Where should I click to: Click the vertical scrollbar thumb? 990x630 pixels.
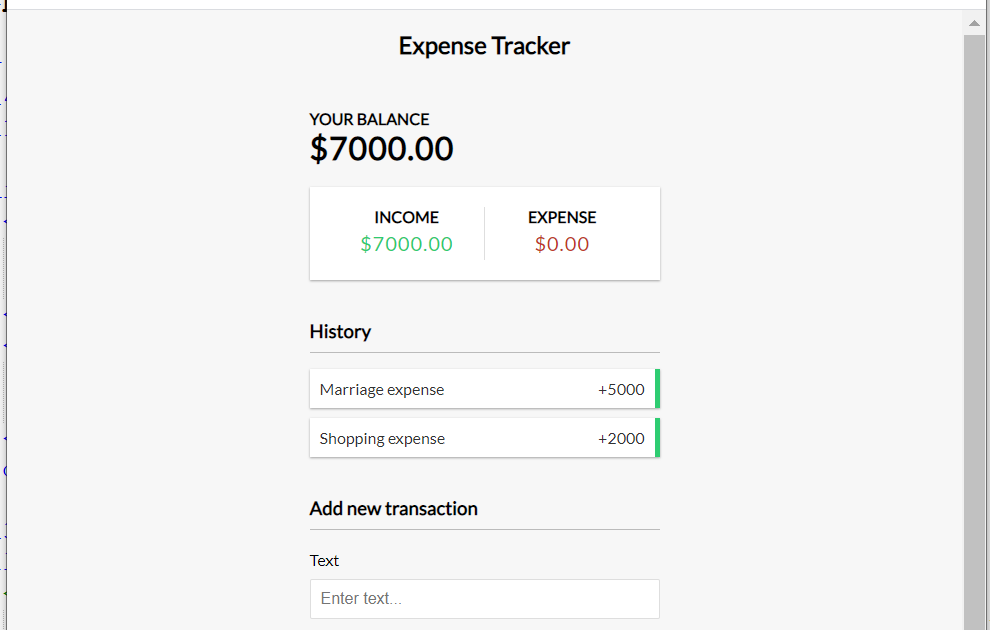pos(974,330)
